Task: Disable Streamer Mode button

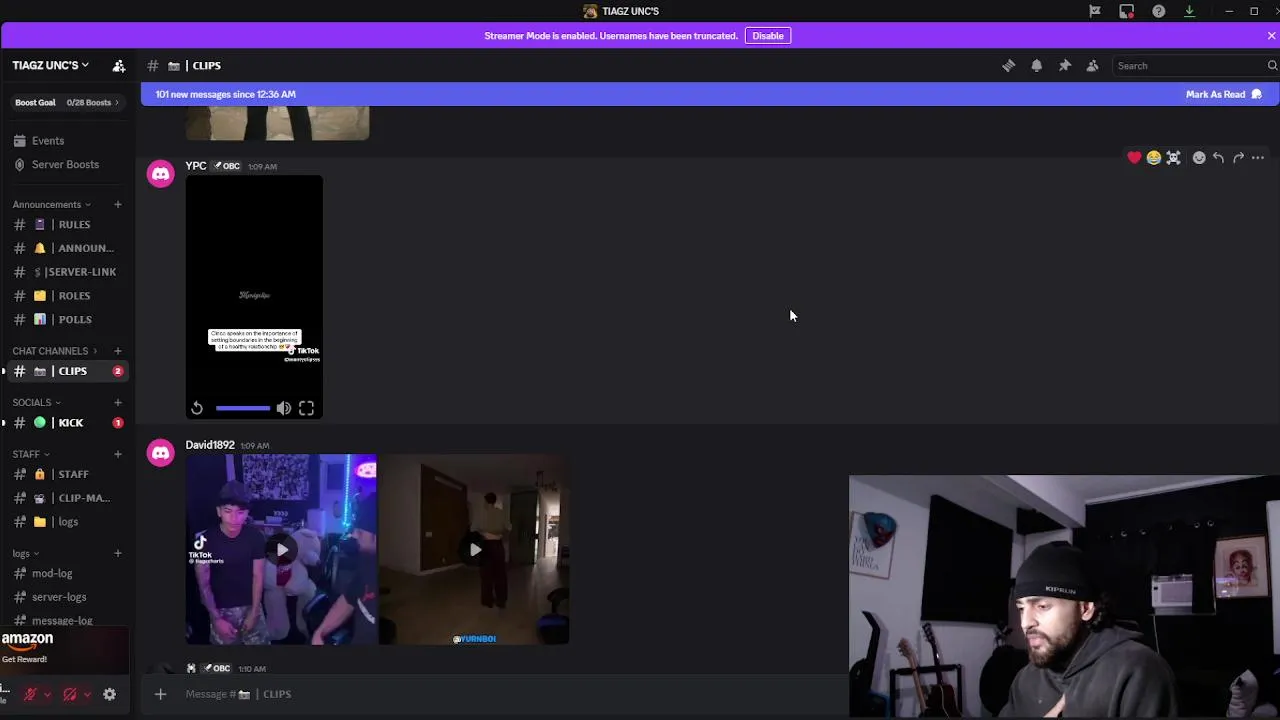Action: pyautogui.click(x=768, y=36)
